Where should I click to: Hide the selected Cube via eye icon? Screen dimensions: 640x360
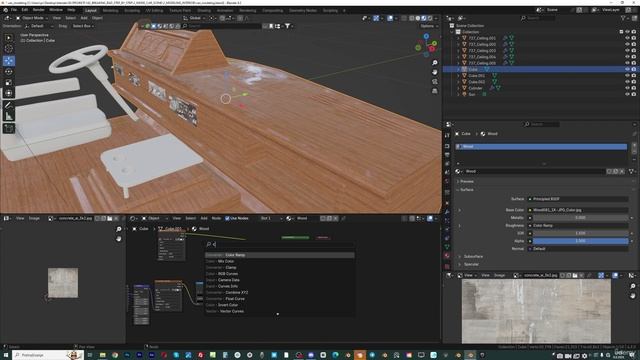(627, 69)
